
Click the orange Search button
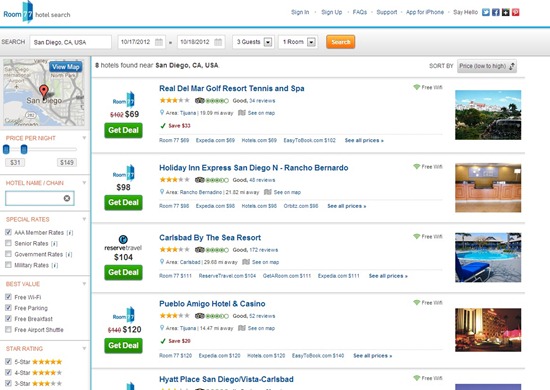(x=341, y=42)
